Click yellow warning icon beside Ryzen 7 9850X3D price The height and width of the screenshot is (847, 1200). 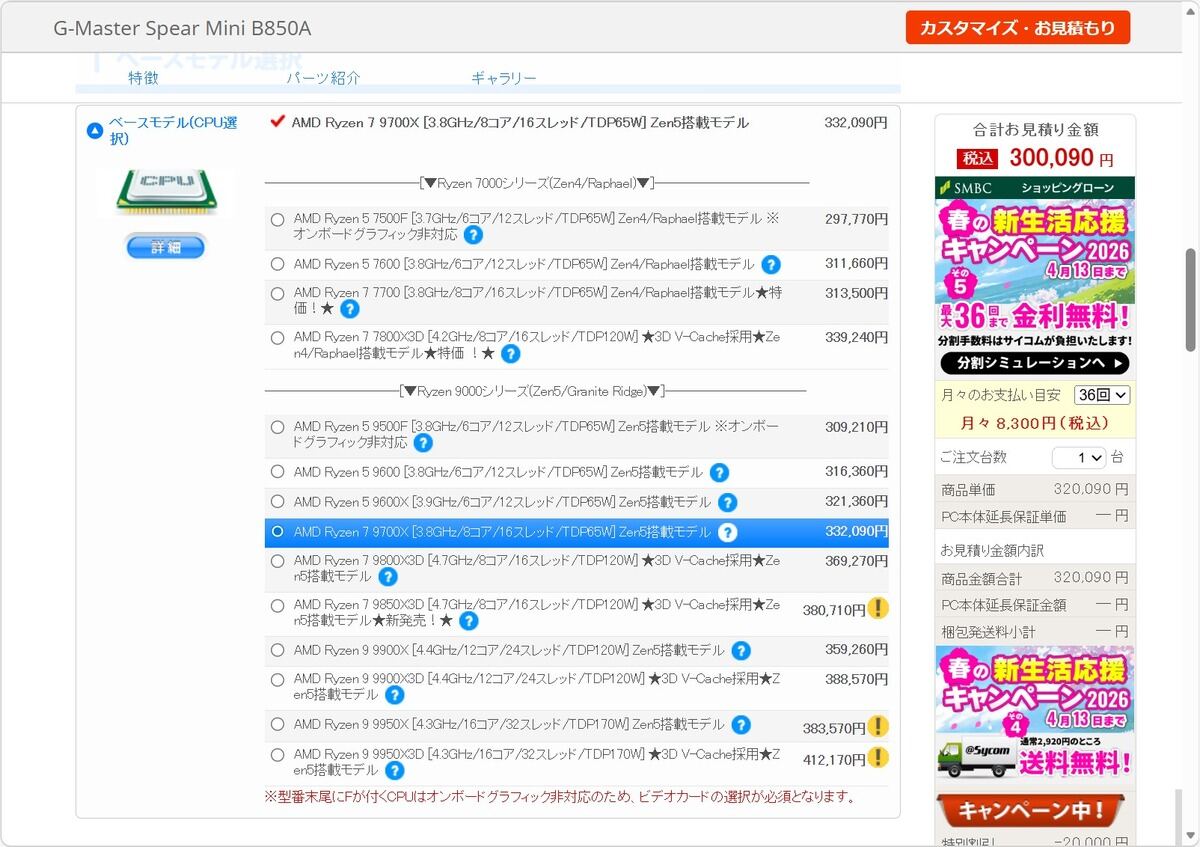[x=878, y=608]
